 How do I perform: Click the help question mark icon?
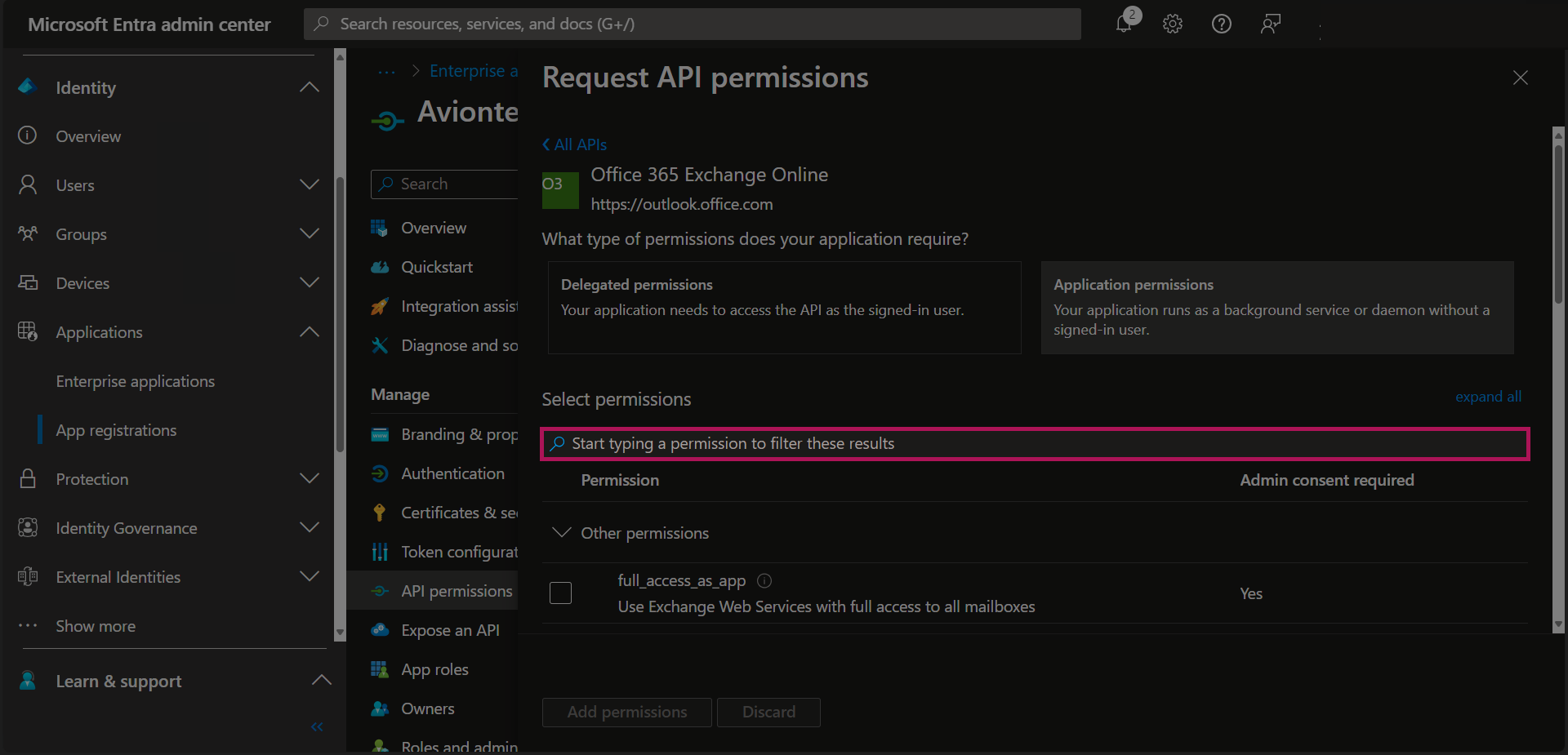pyautogui.click(x=1221, y=24)
